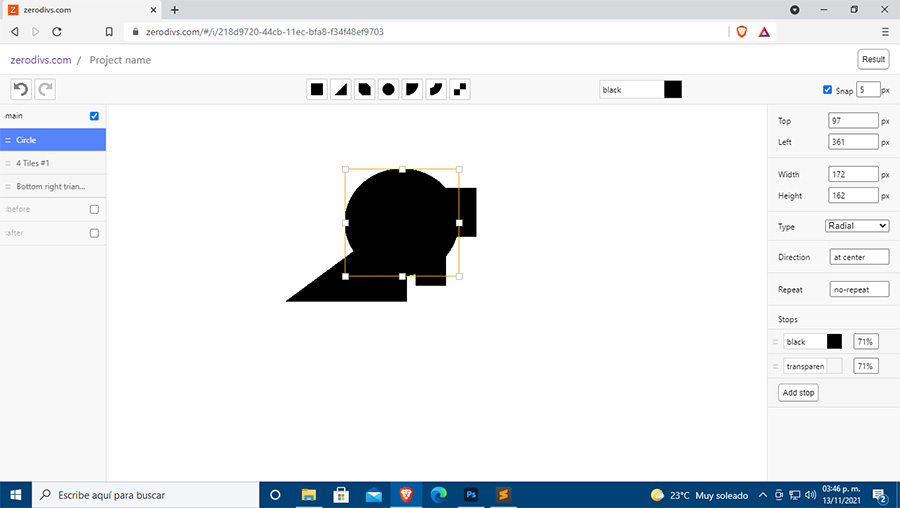The width and height of the screenshot is (900, 508).
Task: Click the Width input field
Action: coord(853,174)
